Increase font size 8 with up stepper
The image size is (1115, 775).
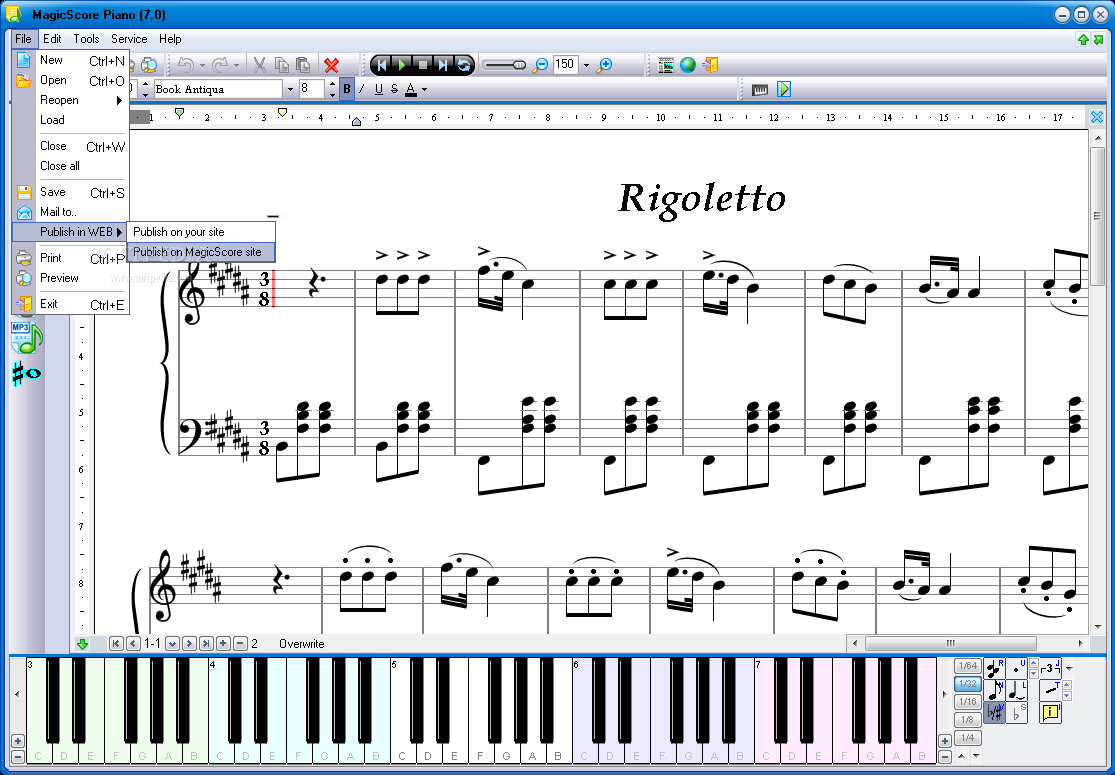pos(332,85)
